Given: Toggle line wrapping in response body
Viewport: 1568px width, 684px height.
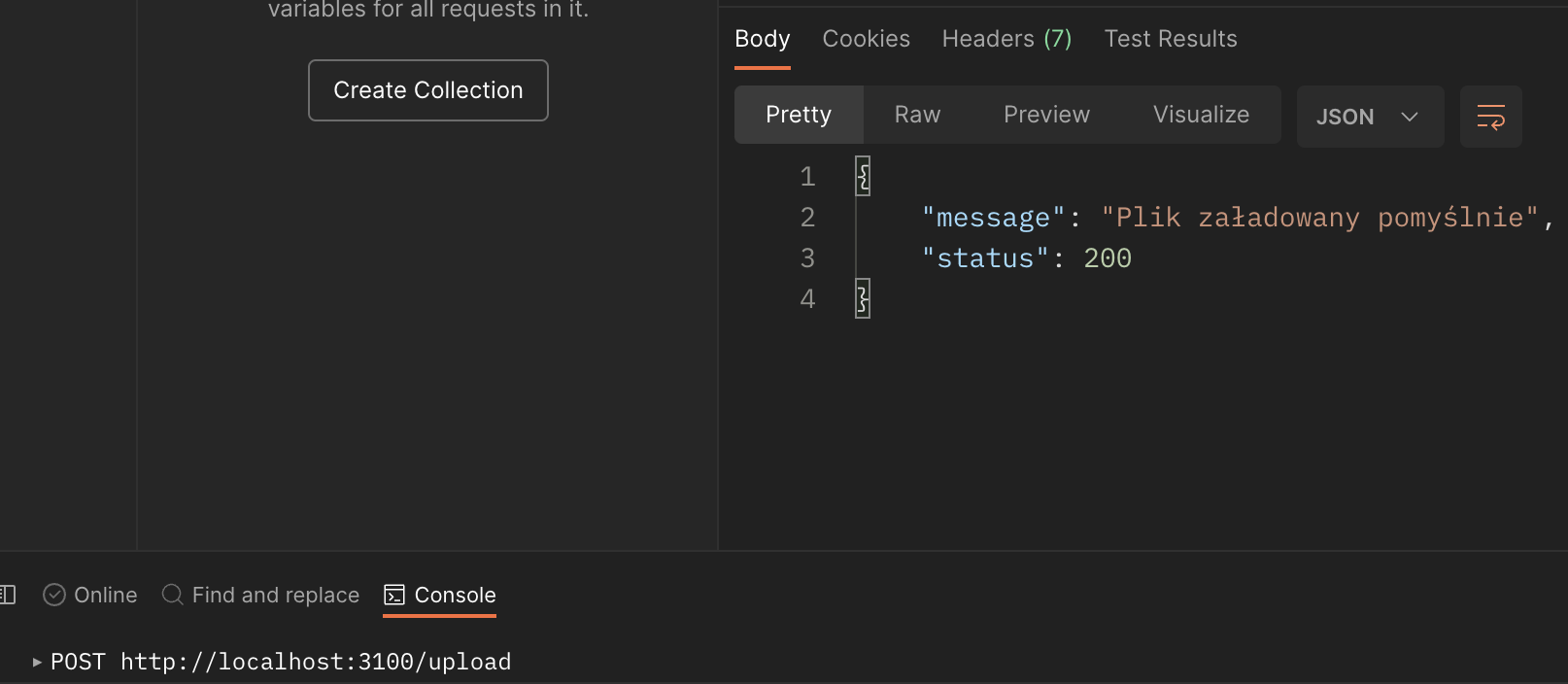Looking at the screenshot, I should click(1490, 117).
